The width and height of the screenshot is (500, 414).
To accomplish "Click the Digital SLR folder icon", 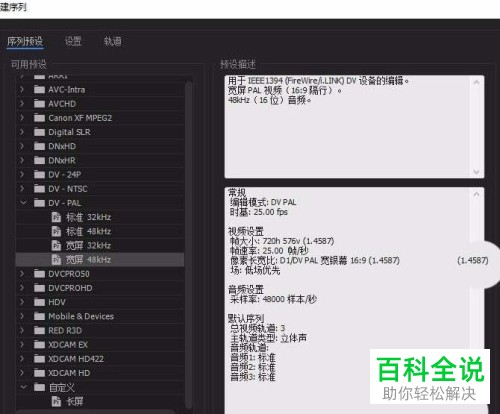I will click(x=39, y=132).
